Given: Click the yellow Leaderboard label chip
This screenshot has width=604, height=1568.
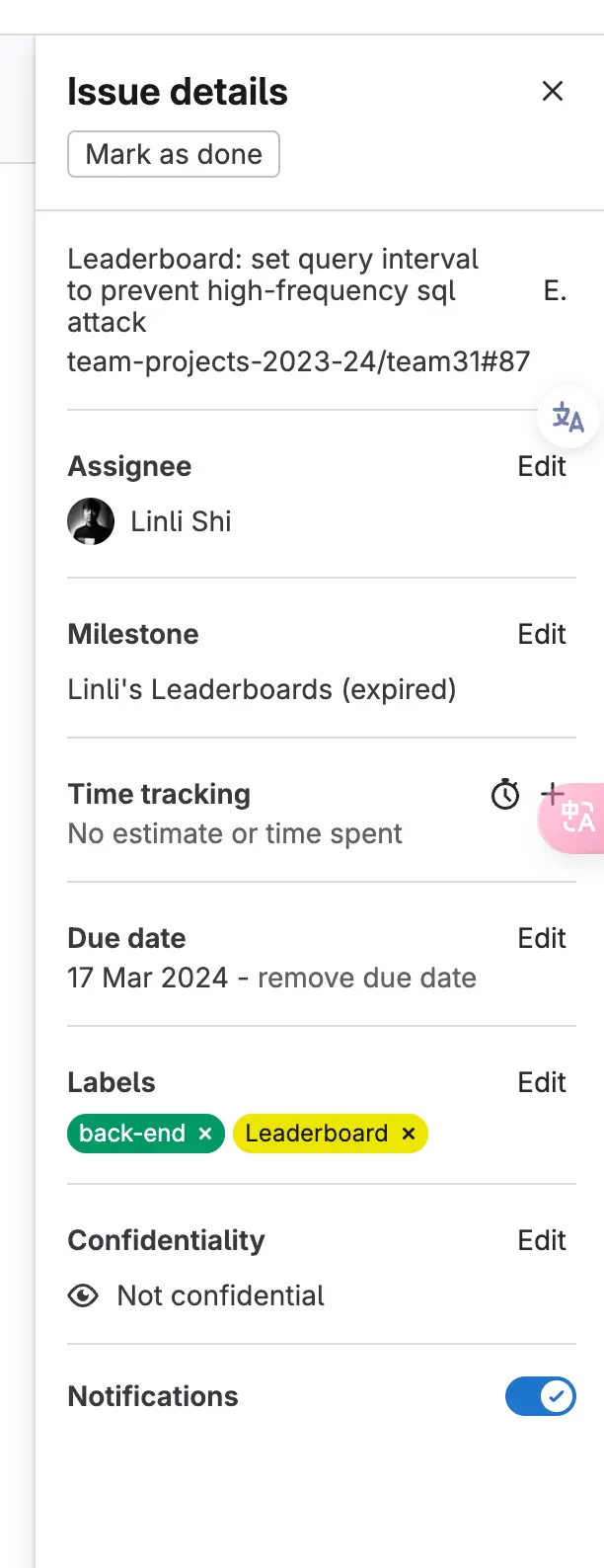Looking at the screenshot, I should point(317,1134).
